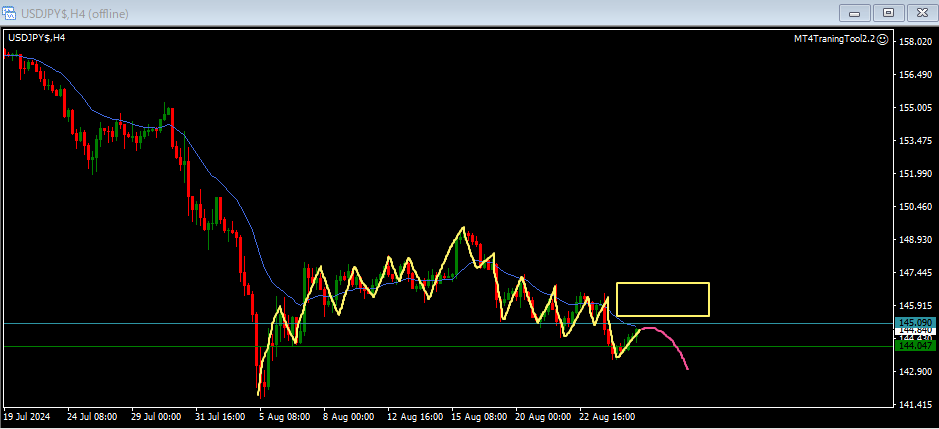
Task: Click the 145.090 teal price label
Action: pos(915,322)
